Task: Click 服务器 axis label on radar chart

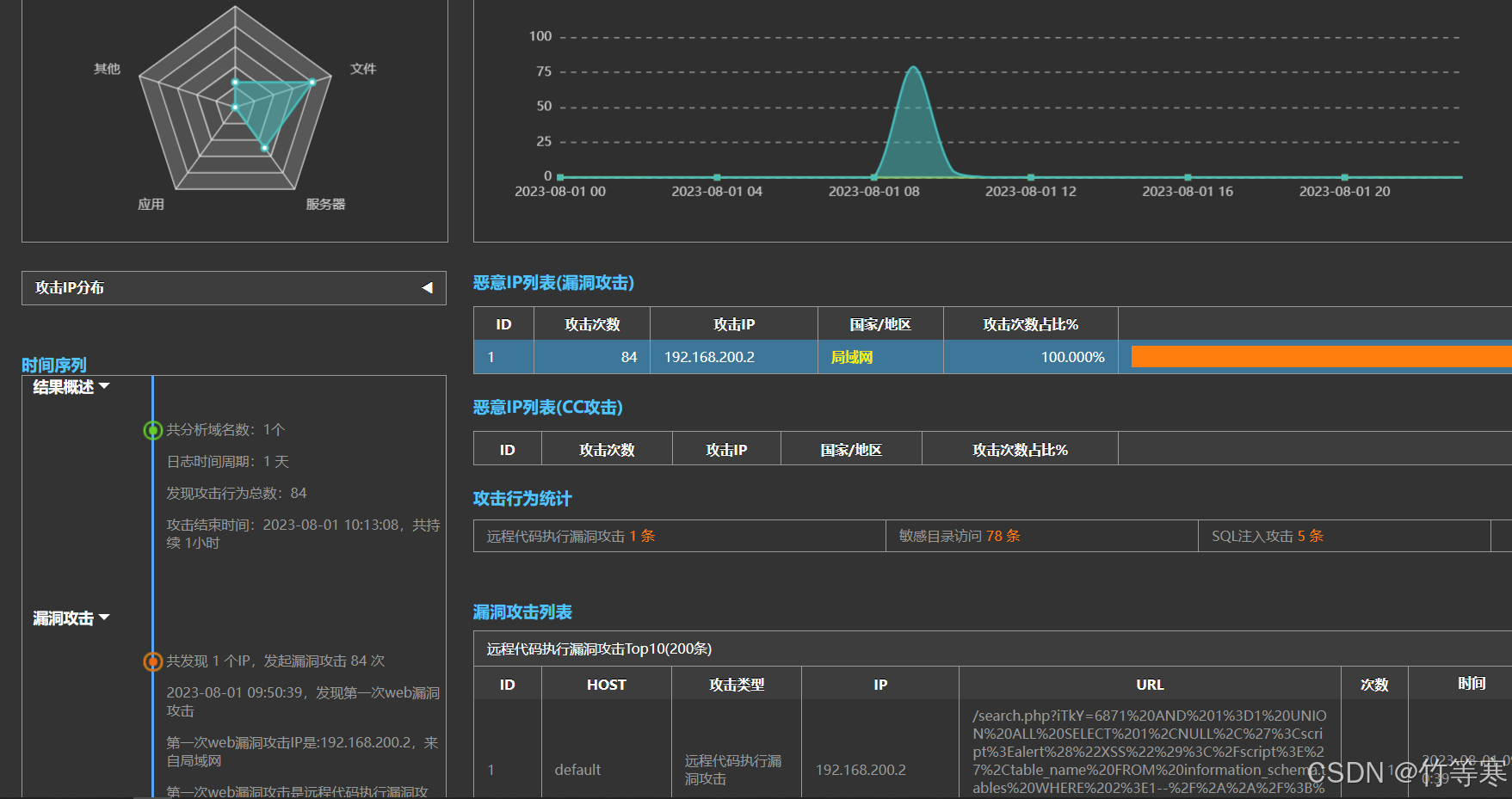Action: pyautogui.click(x=325, y=205)
